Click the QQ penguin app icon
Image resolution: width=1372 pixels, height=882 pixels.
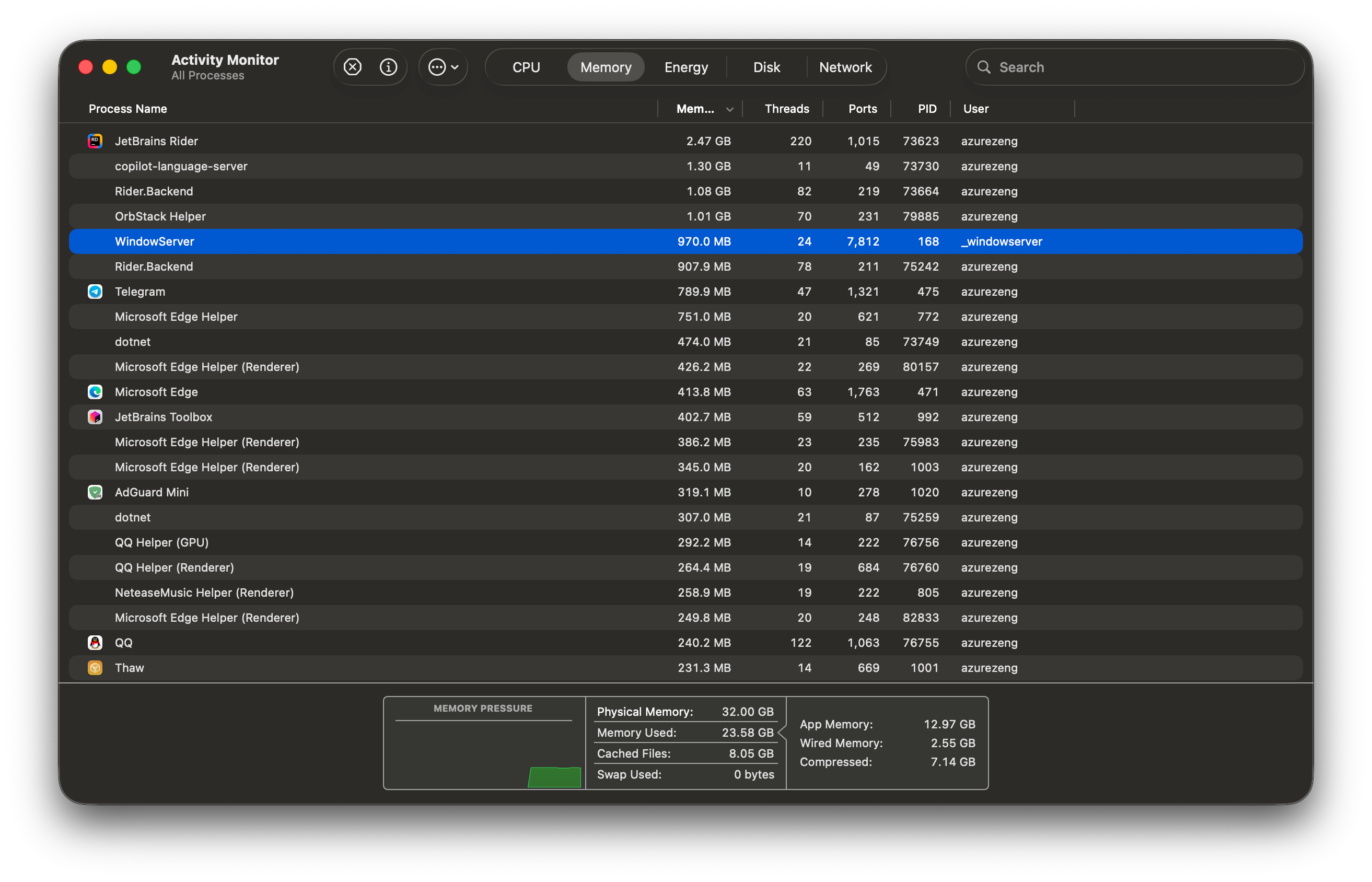95,643
